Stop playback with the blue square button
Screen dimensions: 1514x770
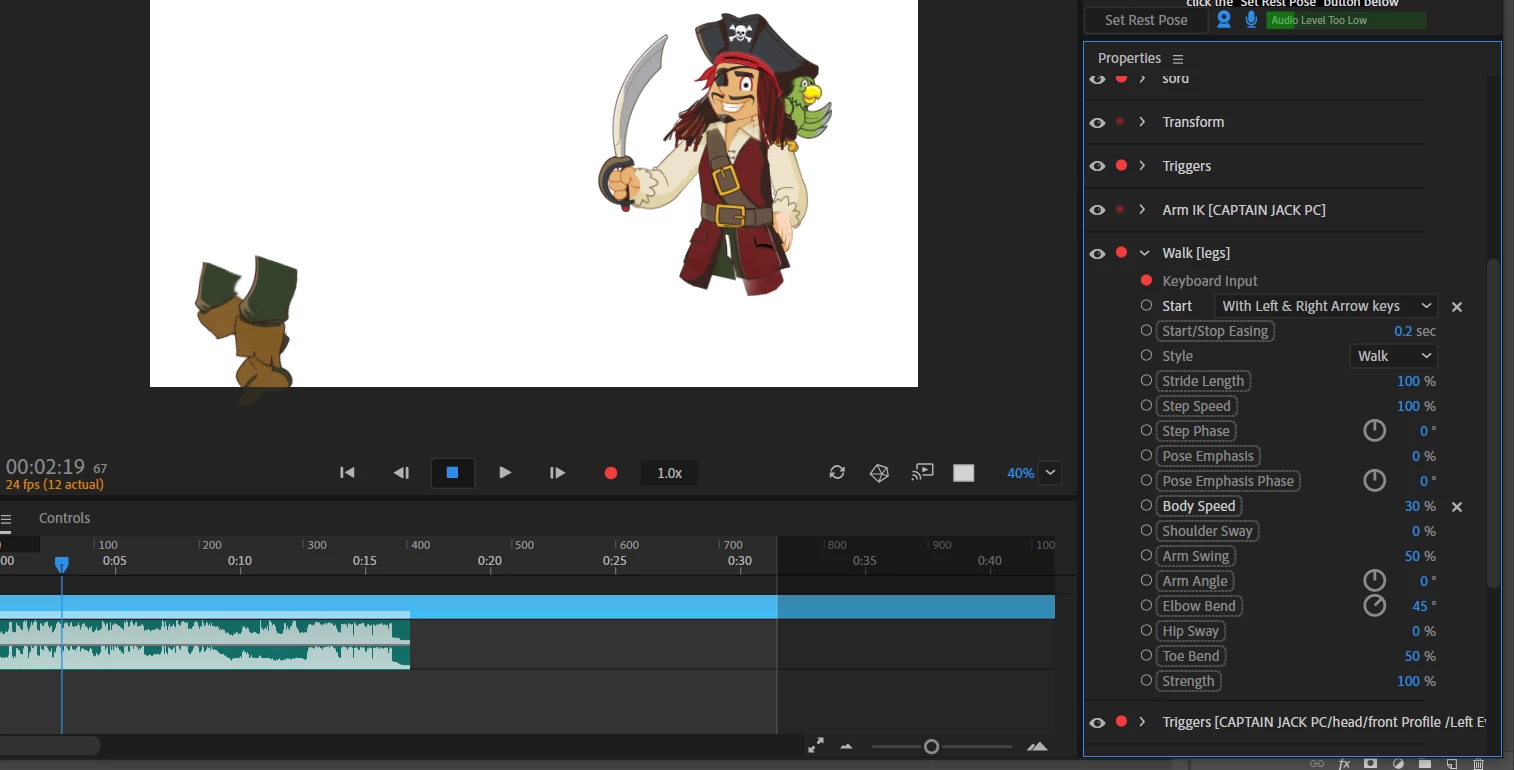[452, 473]
